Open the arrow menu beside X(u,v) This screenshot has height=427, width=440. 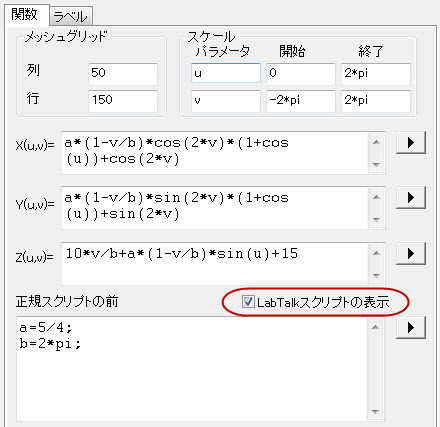pyautogui.click(x=411, y=143)
